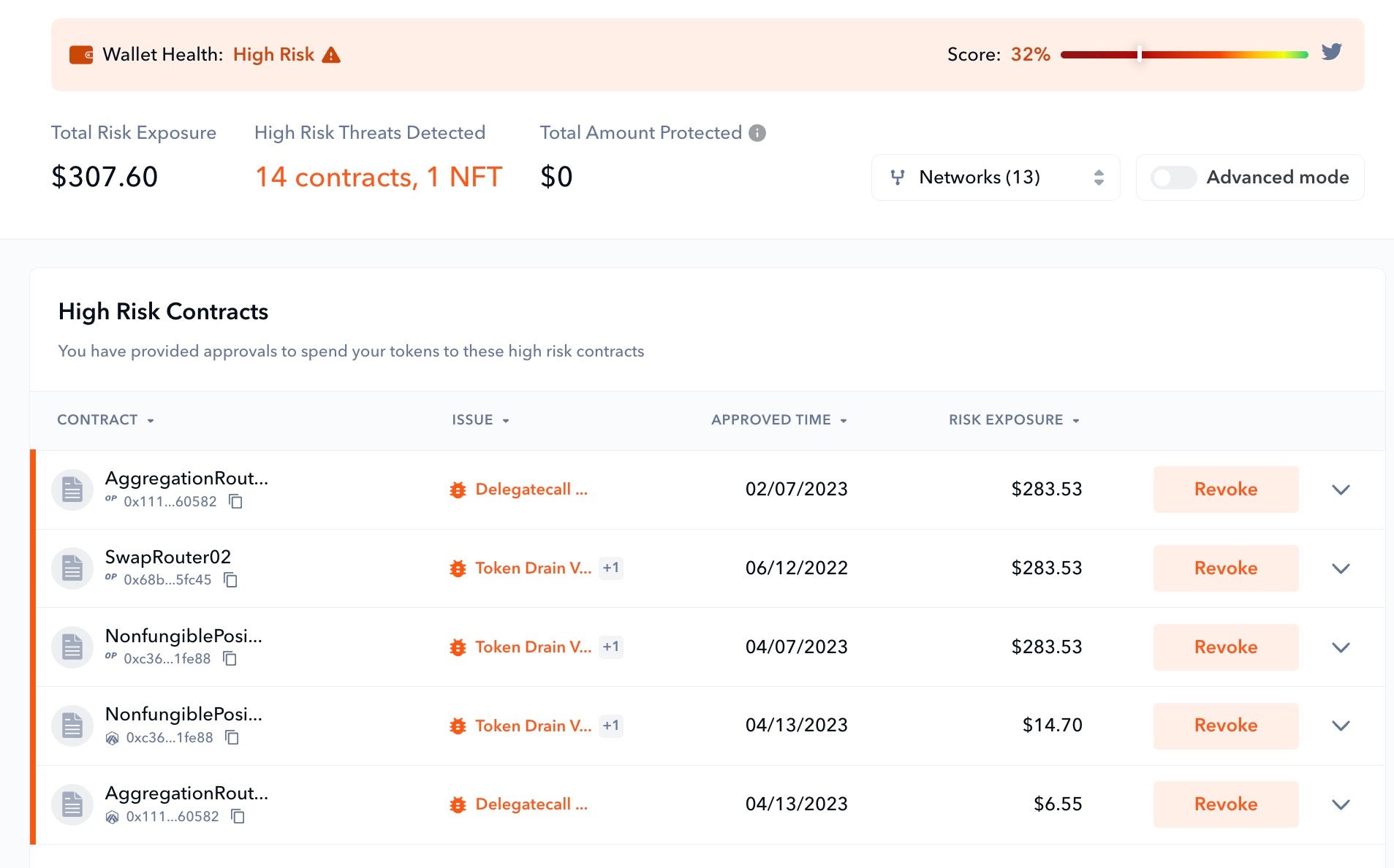This screenshot has height=868, width=1394.
Task: Click the Twitter bird share icon
Action: (x=1331, y=52)
